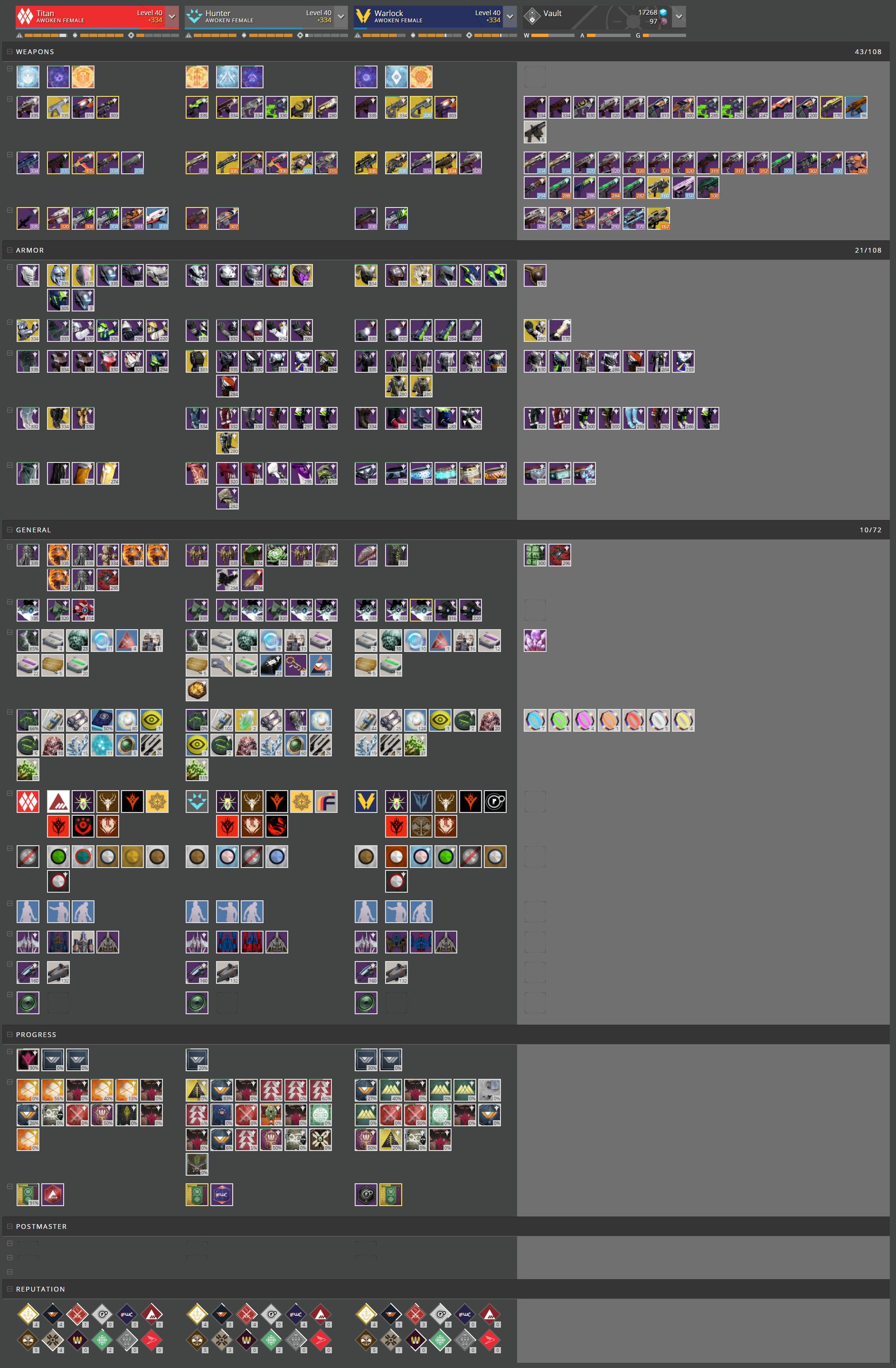
Task: Collapse the sparrow horn row toggle
Action: pyautogui.click(x=10, y=995)
